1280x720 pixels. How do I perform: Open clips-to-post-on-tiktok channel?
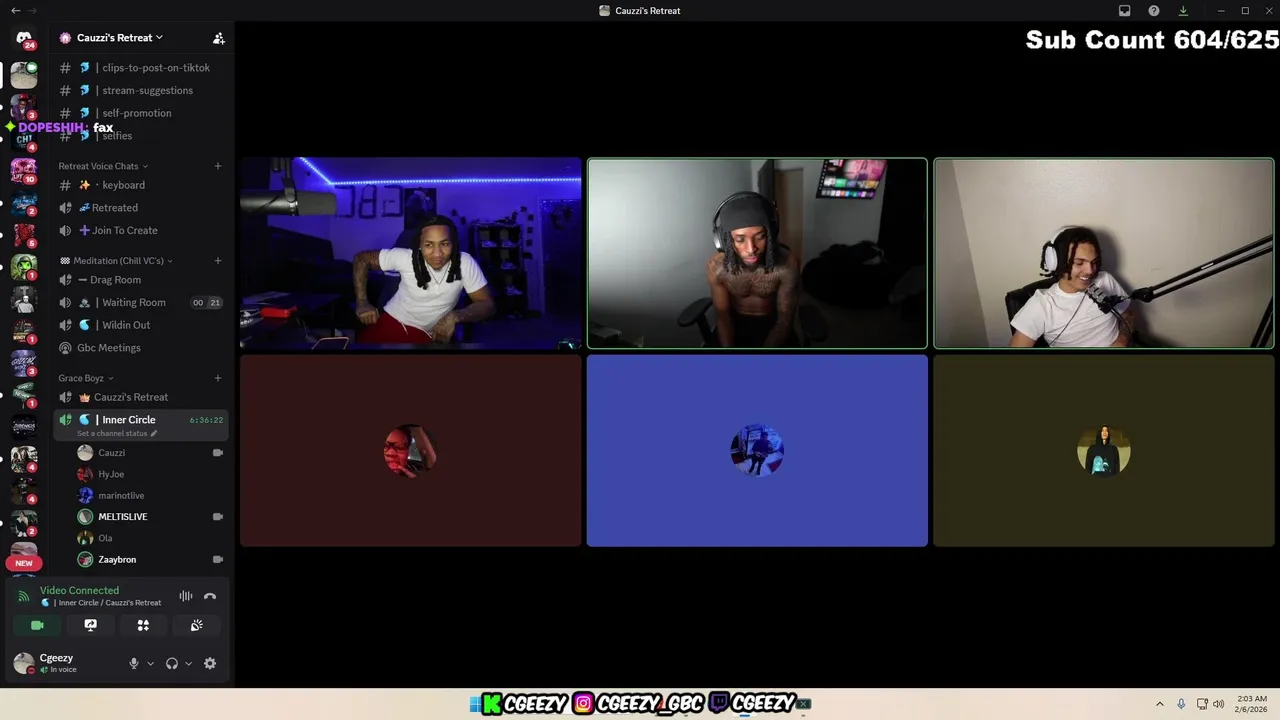(140, 68)
